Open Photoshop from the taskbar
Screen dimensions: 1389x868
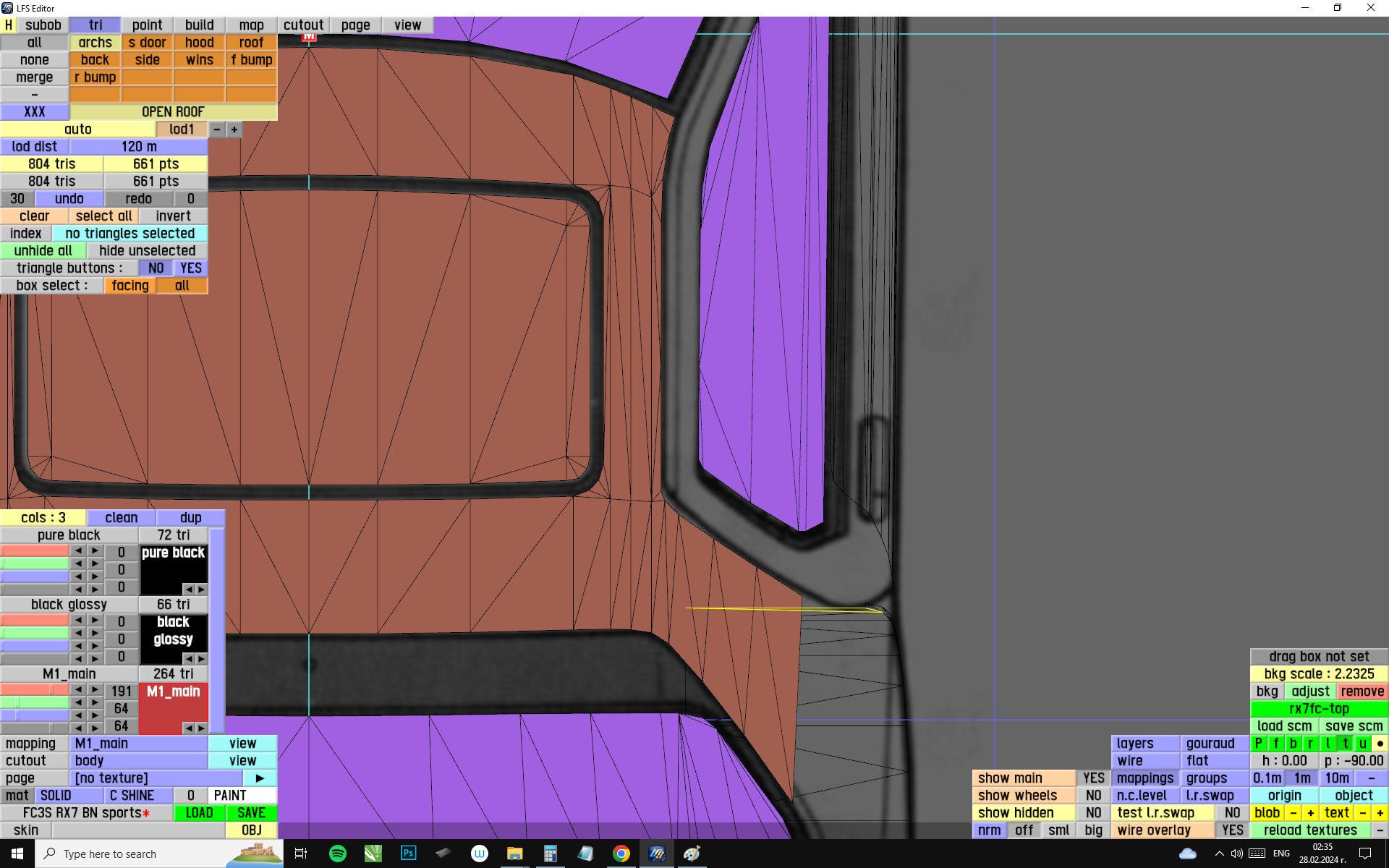click(x=408, y=854)
